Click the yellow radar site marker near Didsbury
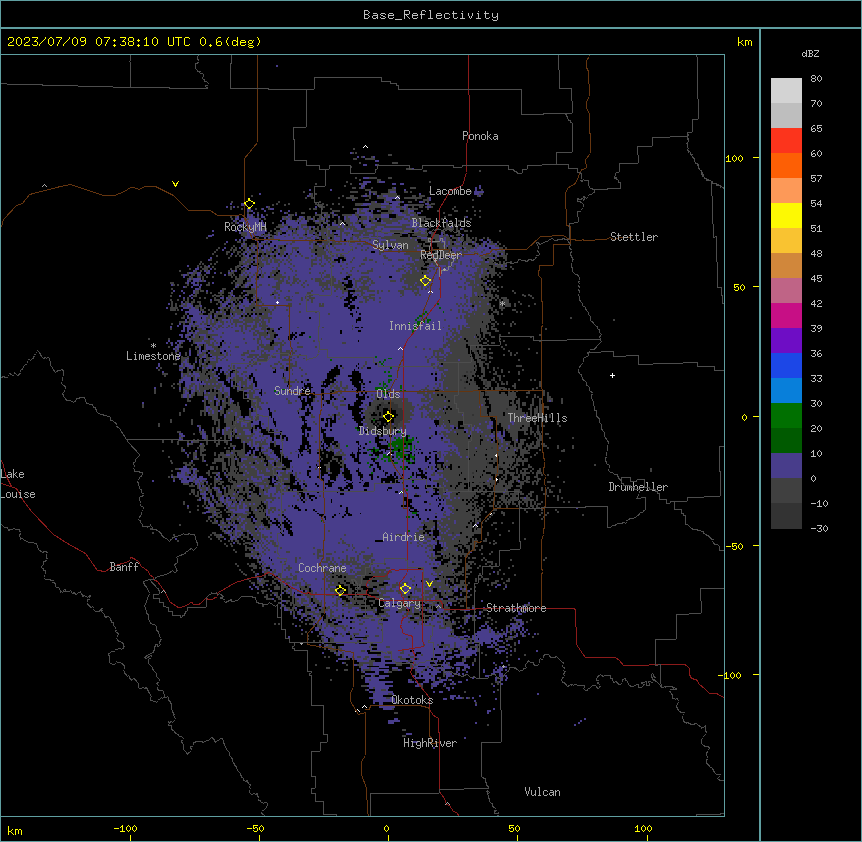 point(388,416)
